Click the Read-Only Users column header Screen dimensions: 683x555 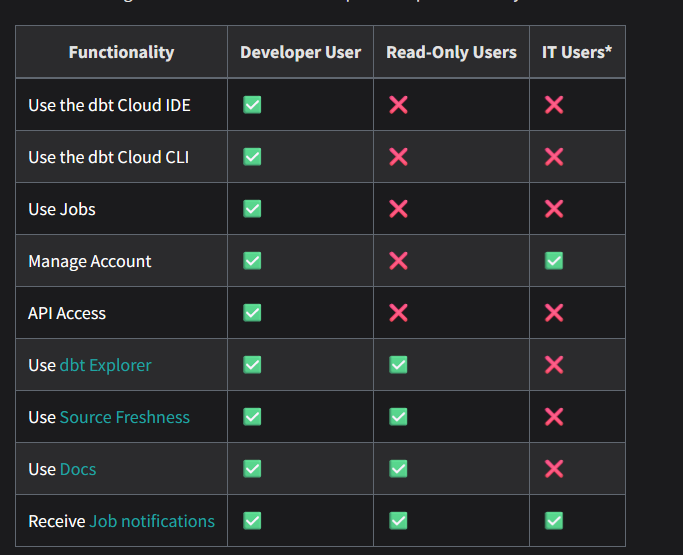(451, 52)
